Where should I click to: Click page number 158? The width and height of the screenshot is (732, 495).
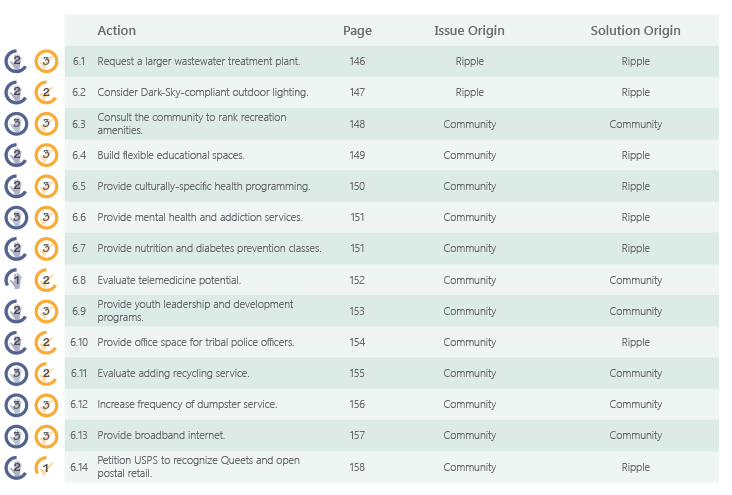(357, 467)
